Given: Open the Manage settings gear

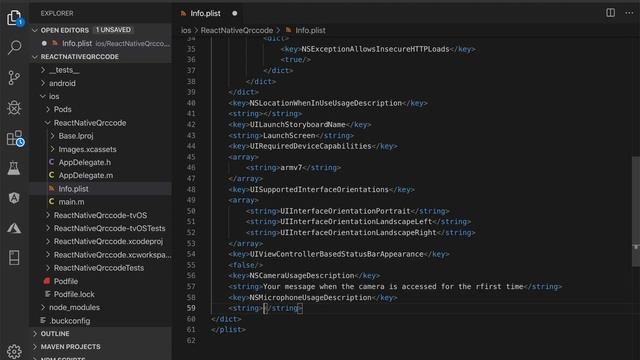Looking at the screenshot, I should coord(14,351).
